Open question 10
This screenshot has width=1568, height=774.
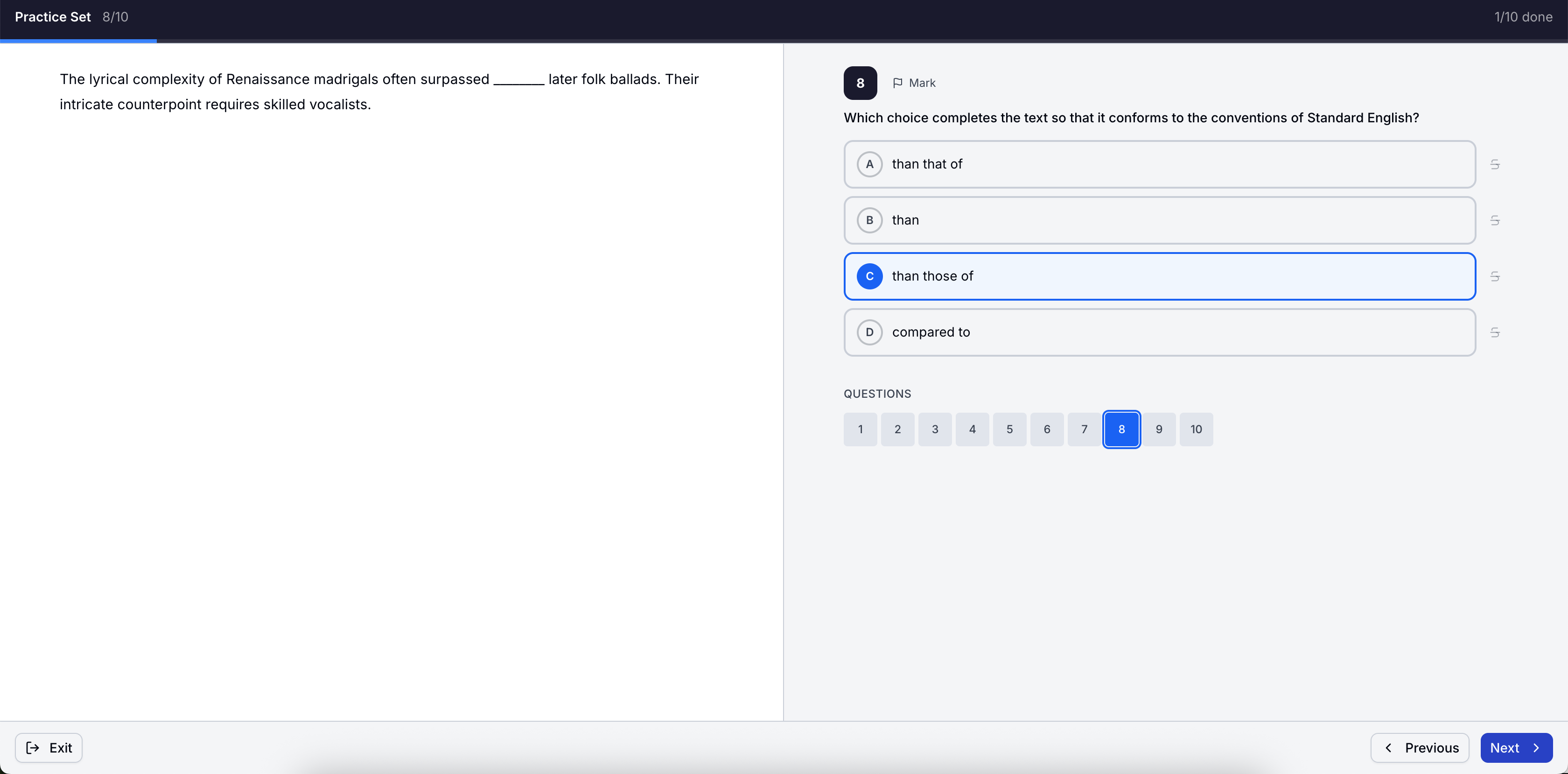[x=1196, y=429]
